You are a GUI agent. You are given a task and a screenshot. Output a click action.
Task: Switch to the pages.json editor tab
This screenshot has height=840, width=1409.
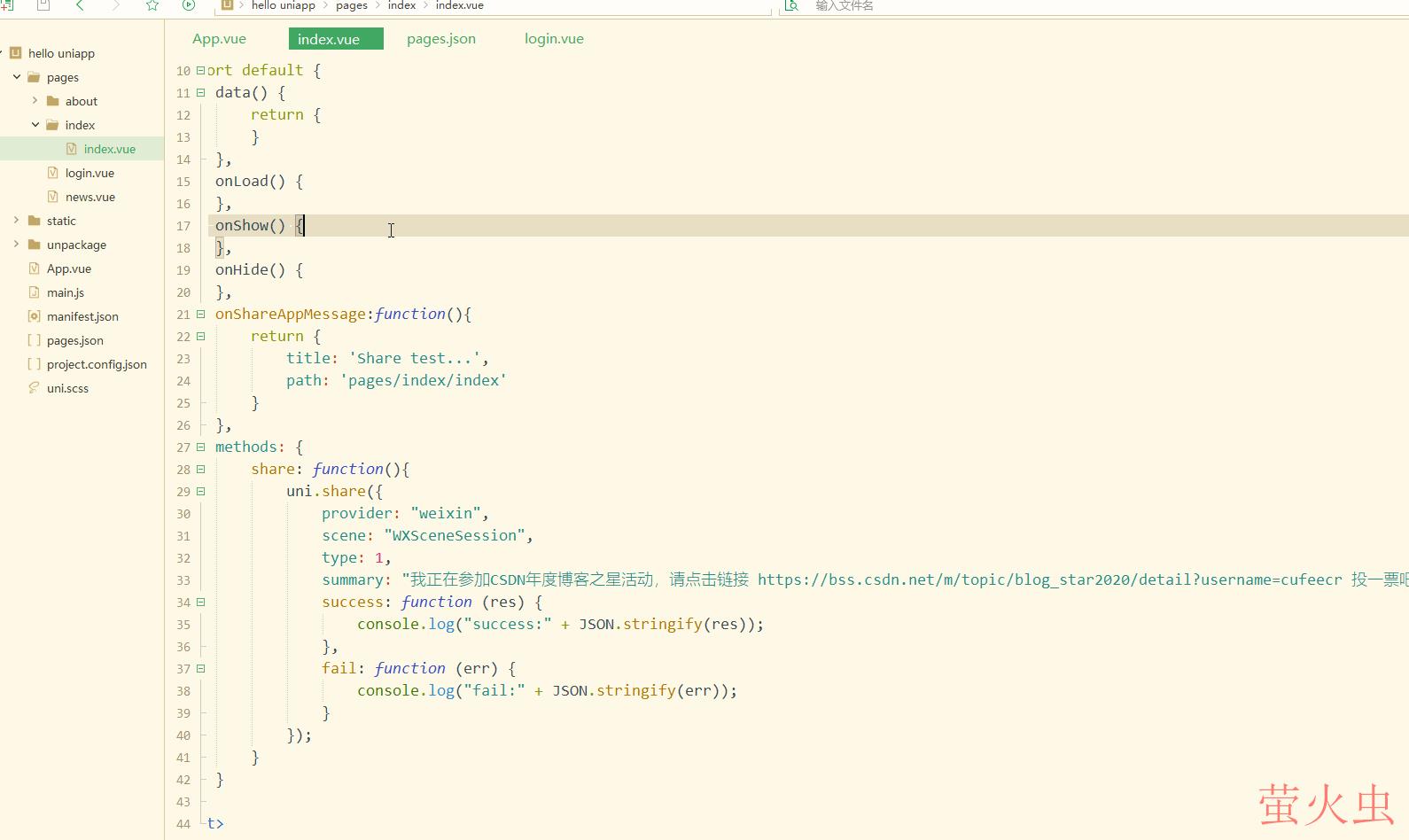click(441, 39)
